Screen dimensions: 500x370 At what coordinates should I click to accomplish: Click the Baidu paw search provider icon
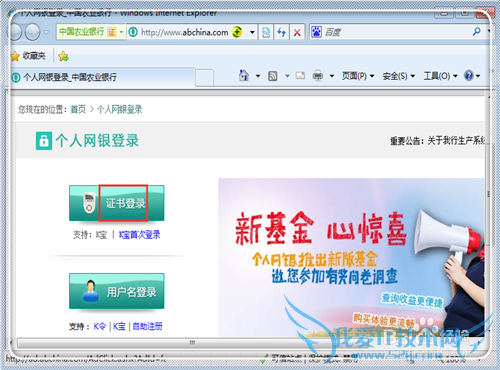pyautogui.click(x=316, y=32)
